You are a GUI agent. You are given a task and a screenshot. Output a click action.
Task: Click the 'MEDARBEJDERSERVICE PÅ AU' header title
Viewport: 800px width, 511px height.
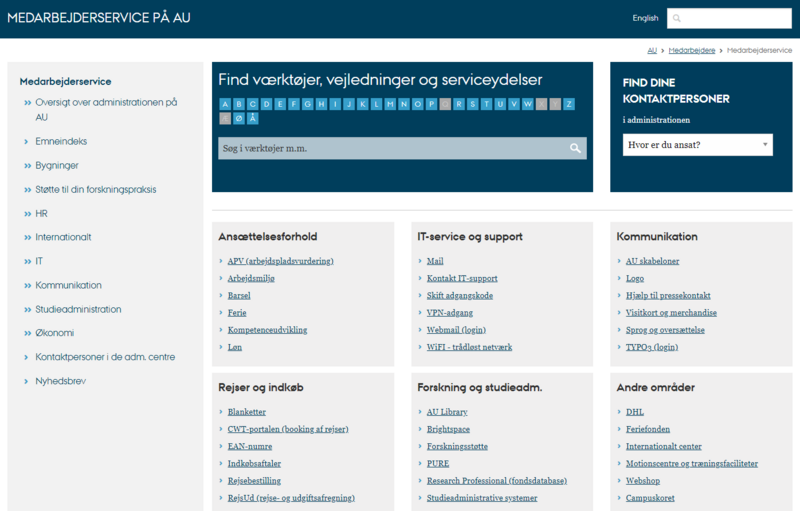(x=99, y=18)
